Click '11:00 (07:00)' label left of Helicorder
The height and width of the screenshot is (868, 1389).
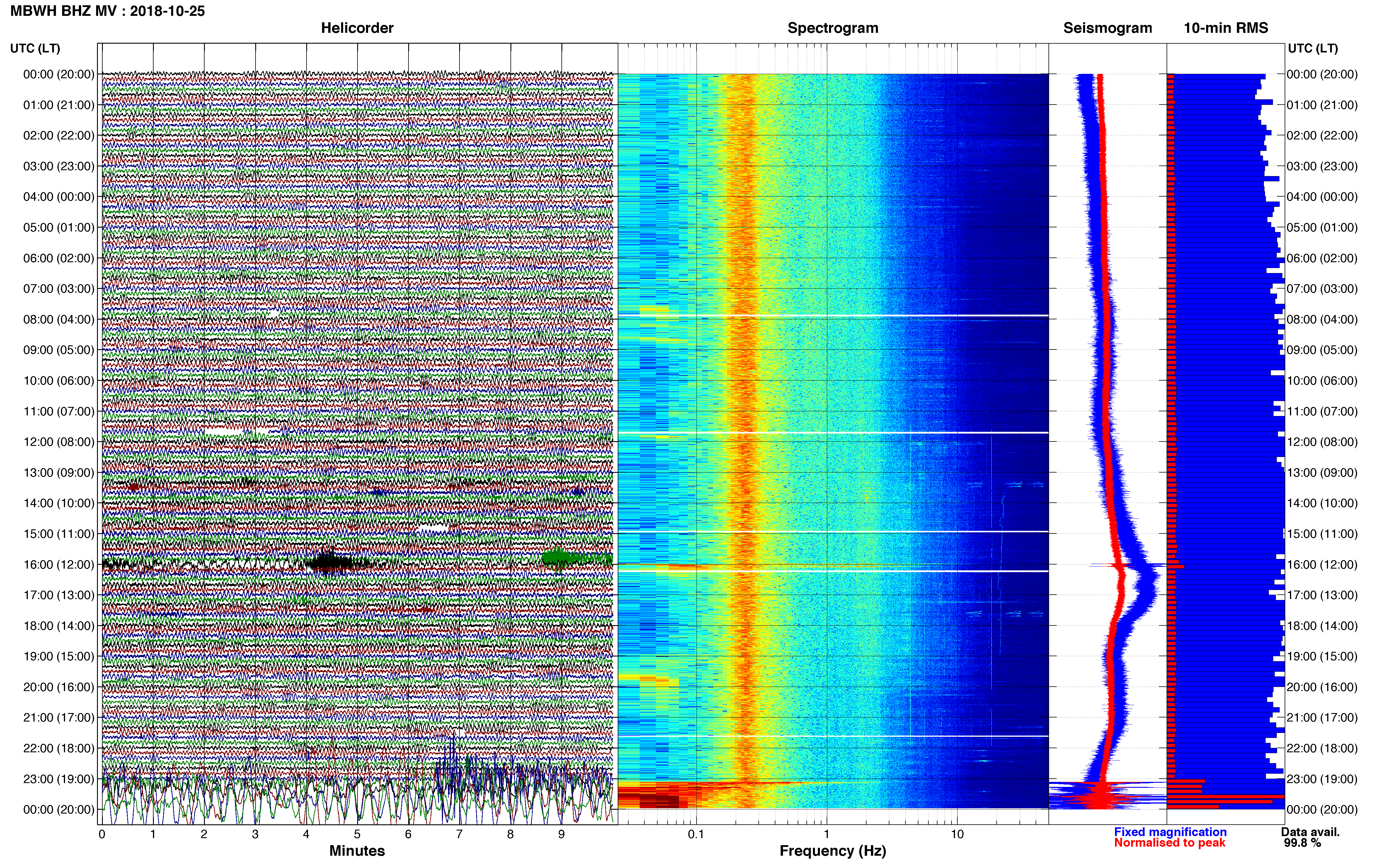pyautogui.click(x=59, y=412)
